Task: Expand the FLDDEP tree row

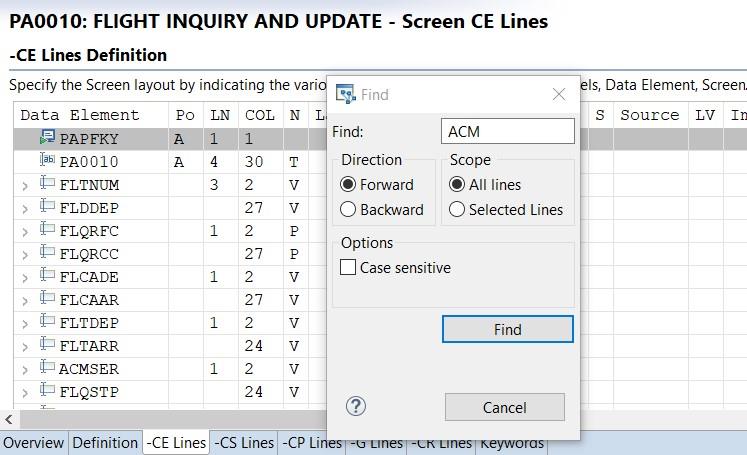Action: point(25,208)
